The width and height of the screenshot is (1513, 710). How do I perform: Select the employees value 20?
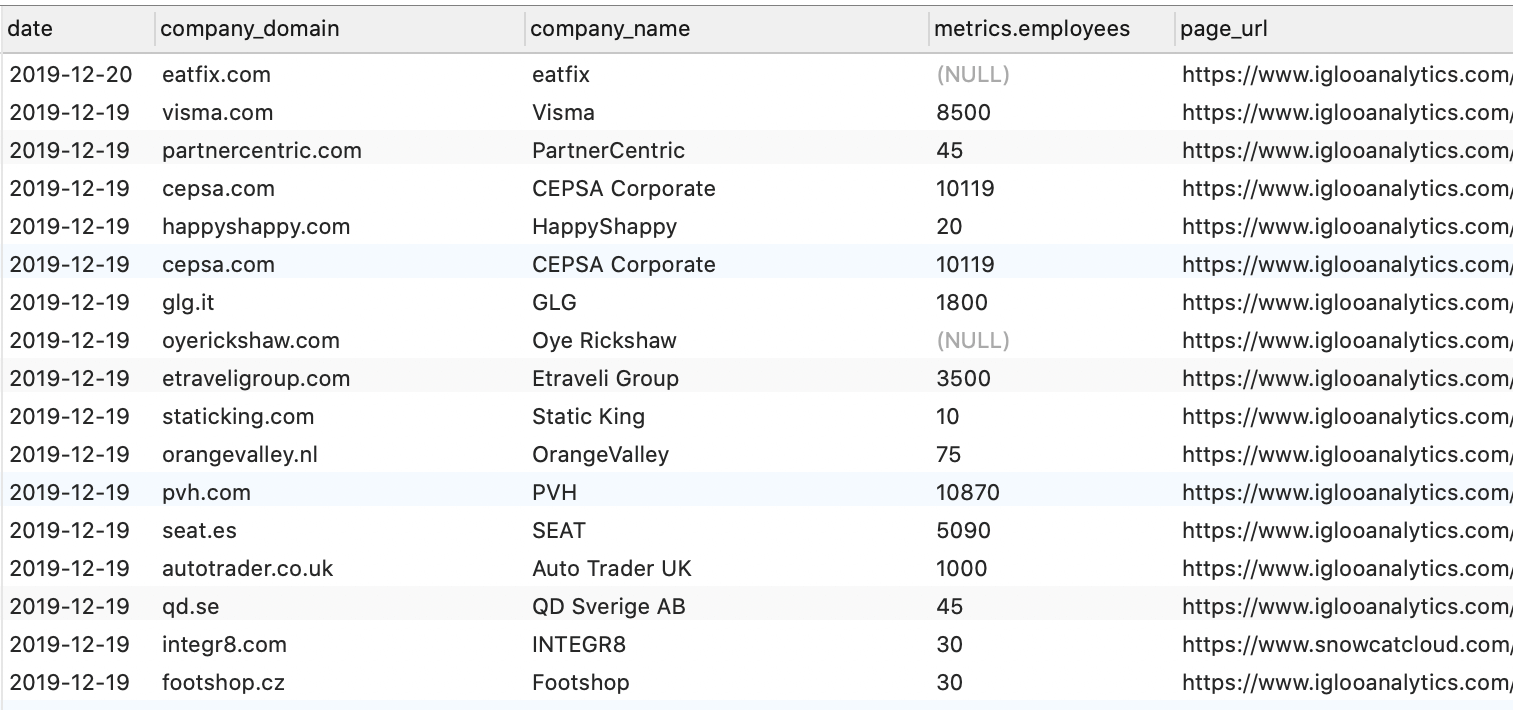coord(949,227)
